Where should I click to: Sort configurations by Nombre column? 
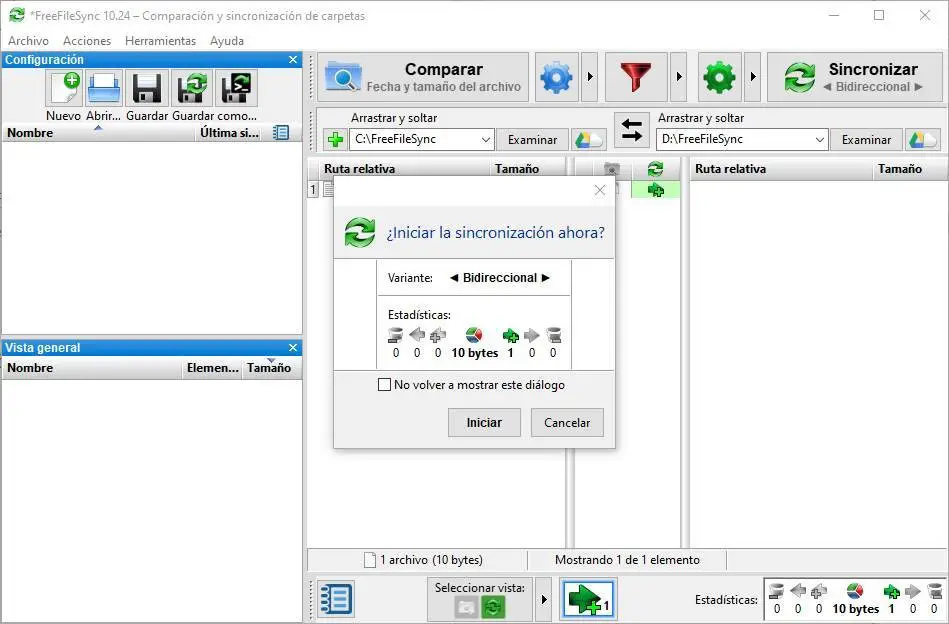click(98, 133)
